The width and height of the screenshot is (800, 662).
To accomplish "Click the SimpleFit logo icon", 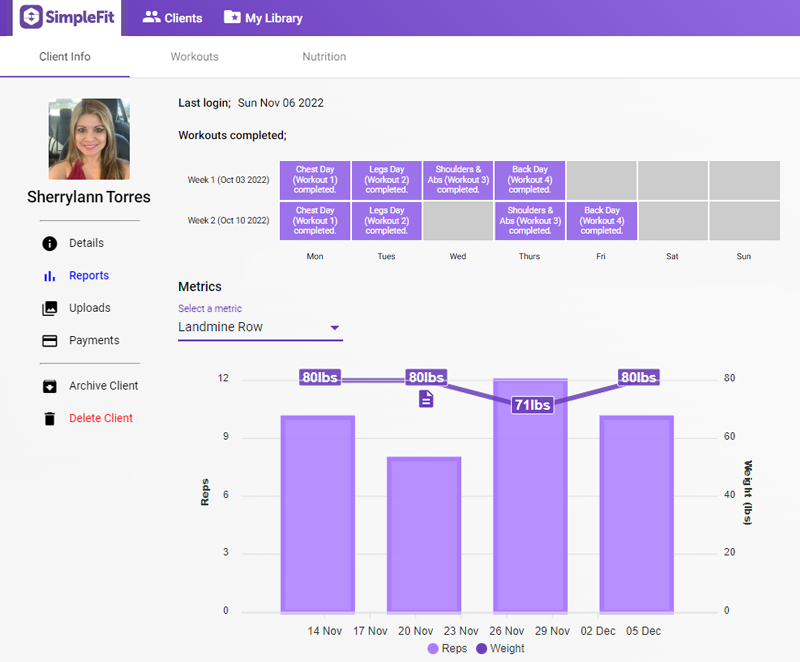I will 32,17.
